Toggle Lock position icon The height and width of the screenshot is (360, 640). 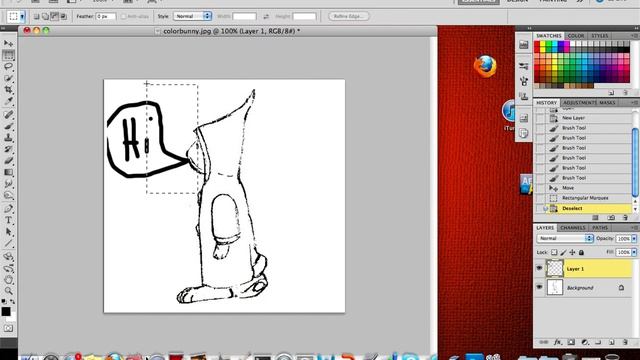tap(572, 253)
